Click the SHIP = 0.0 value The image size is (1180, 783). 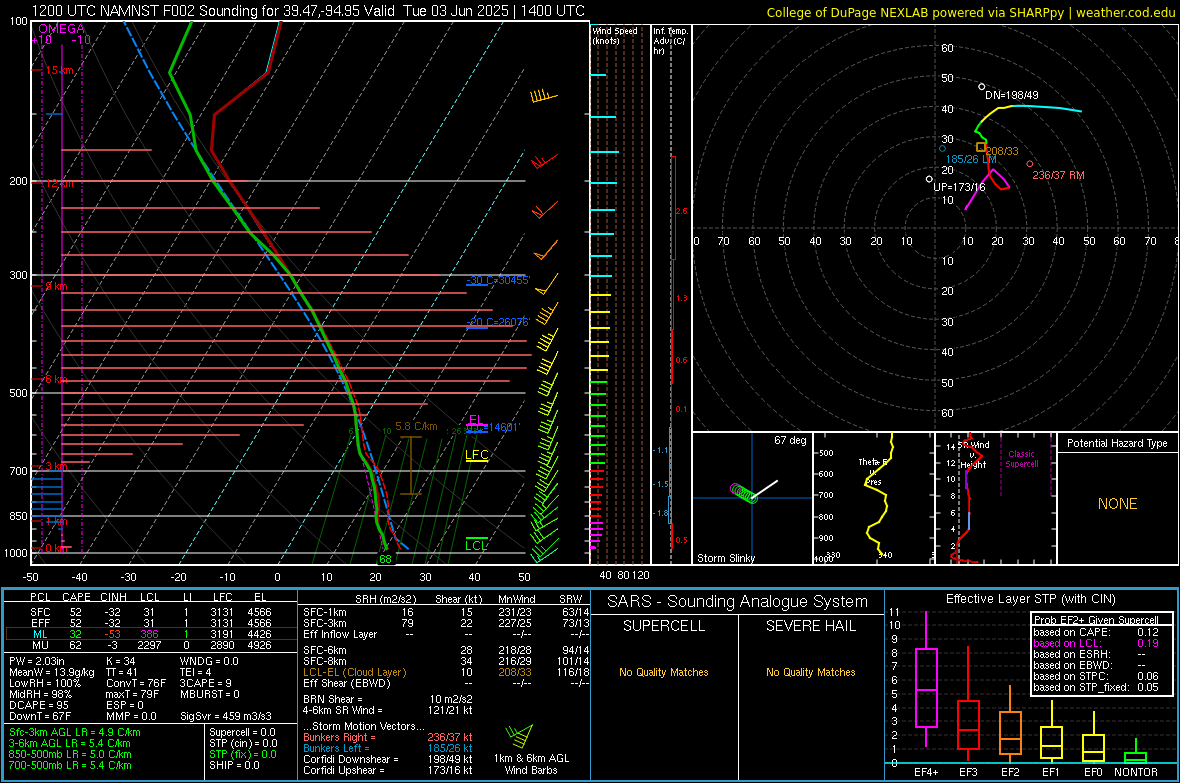pyautogui.click(x=234, y=765)
